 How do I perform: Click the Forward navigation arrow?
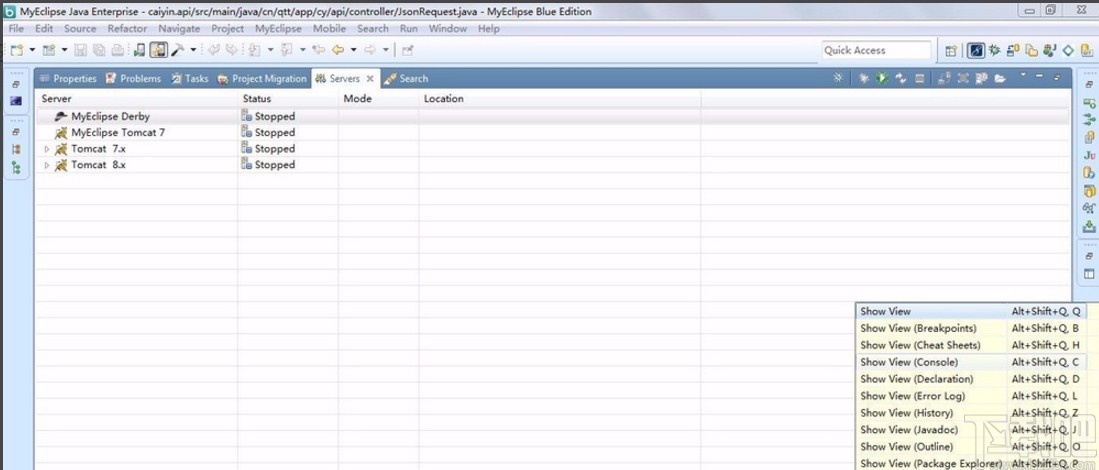tap(369, 50)
